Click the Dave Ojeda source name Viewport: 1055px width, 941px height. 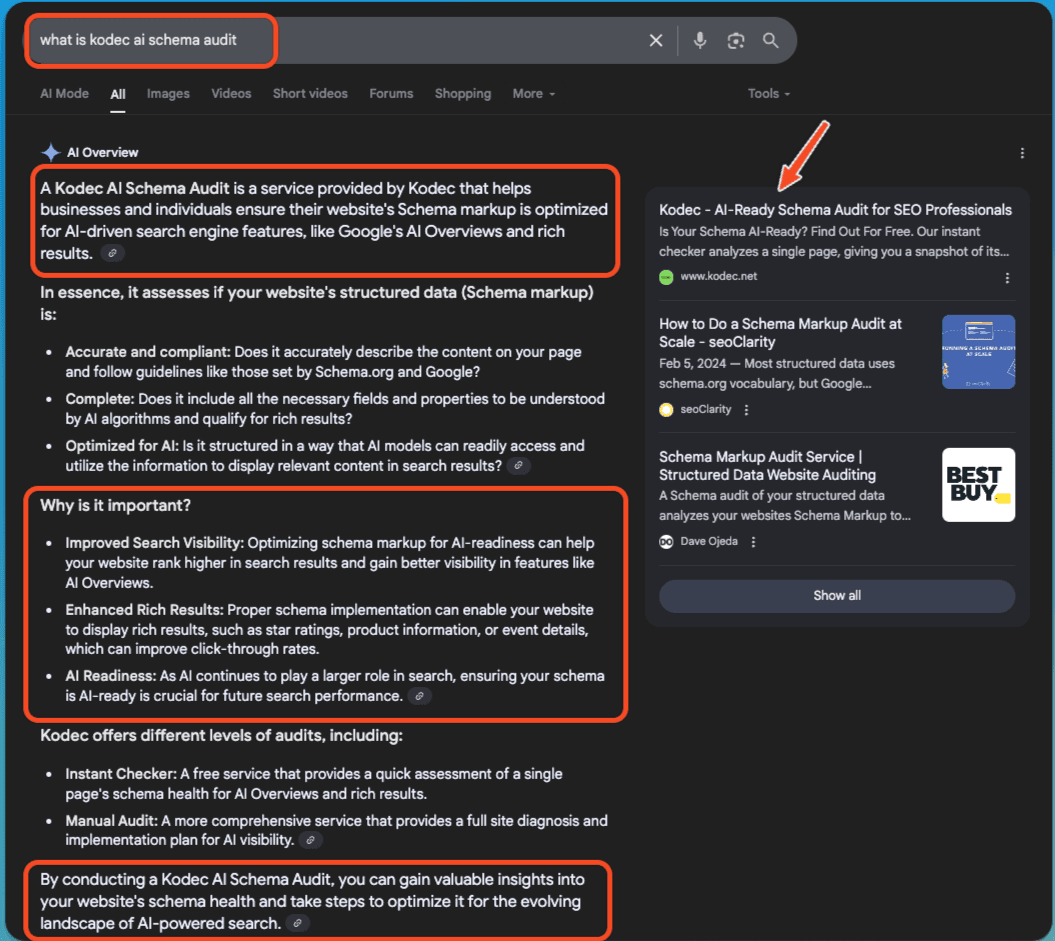tap(709, 541)
